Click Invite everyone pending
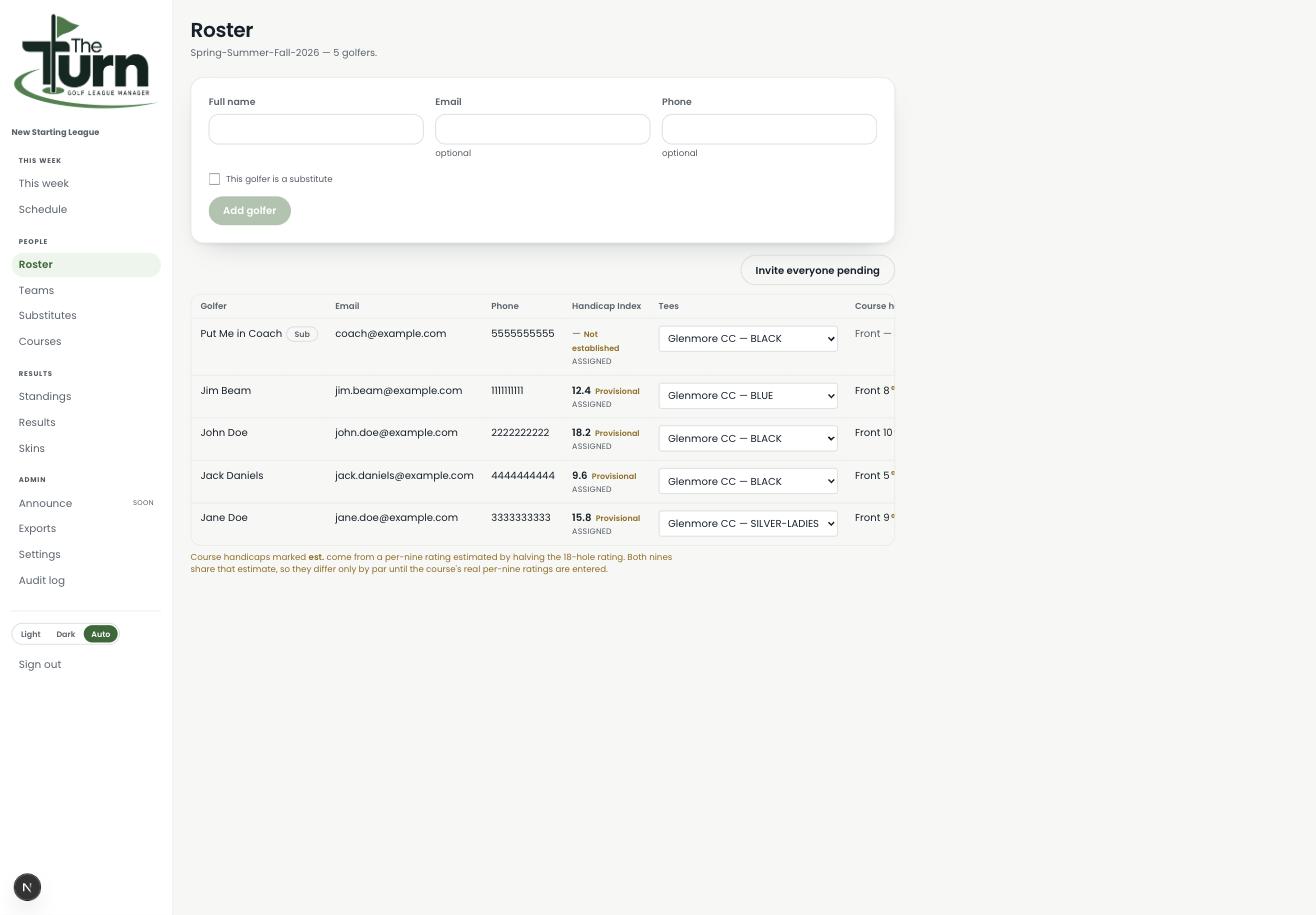Screen dimensions: 1316x915 (x=817, y=270)
